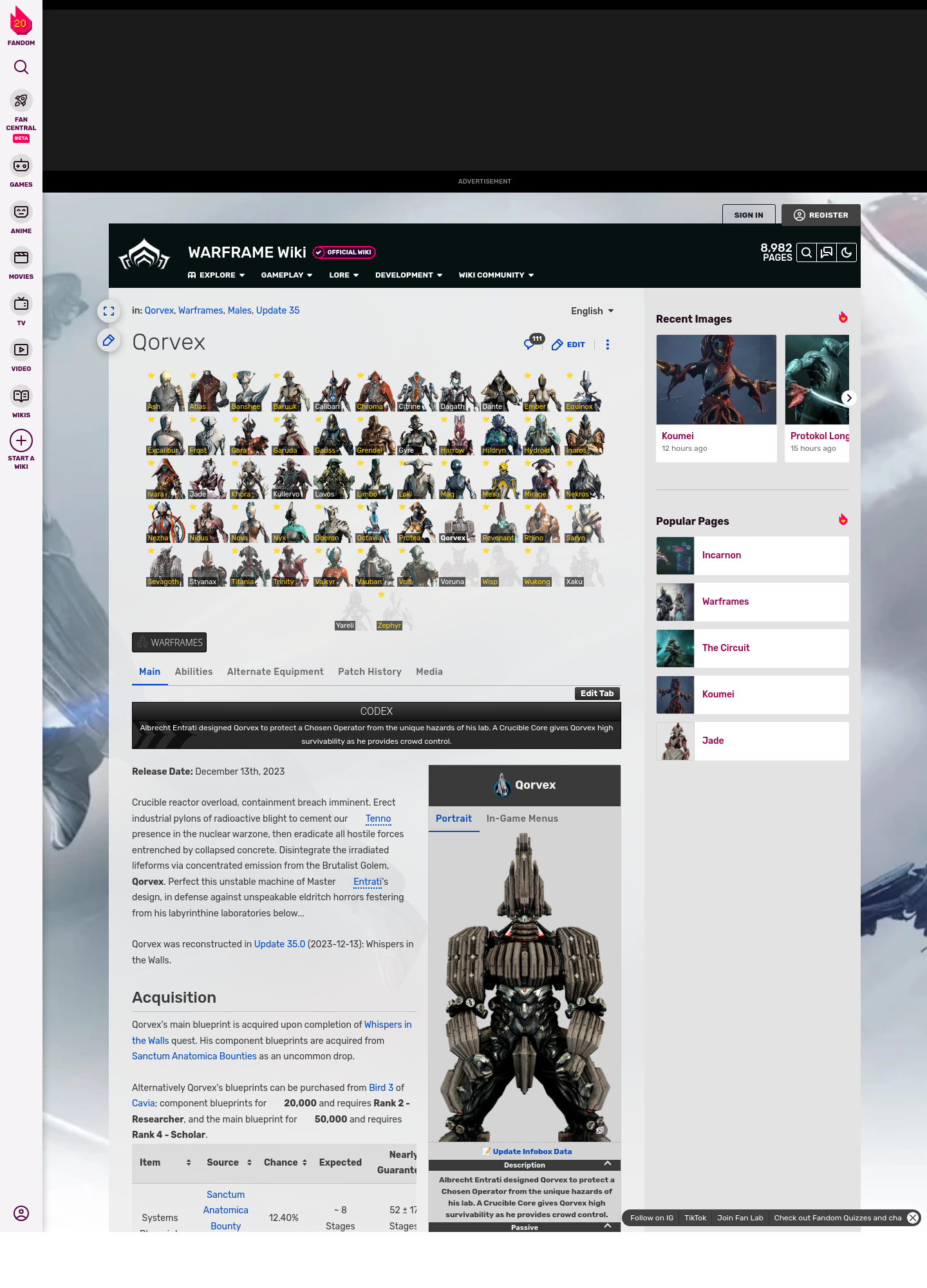
Task: Open the Anime icon in sidebar
Action: coord(21,212)
